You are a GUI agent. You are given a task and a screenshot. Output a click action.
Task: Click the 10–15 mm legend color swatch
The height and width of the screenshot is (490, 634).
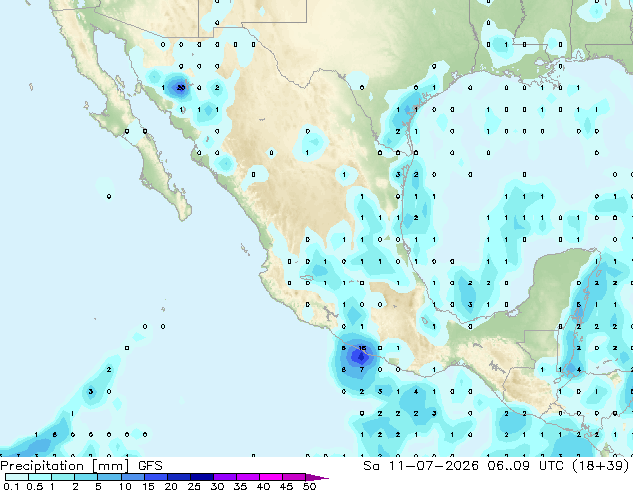[133, 477]
